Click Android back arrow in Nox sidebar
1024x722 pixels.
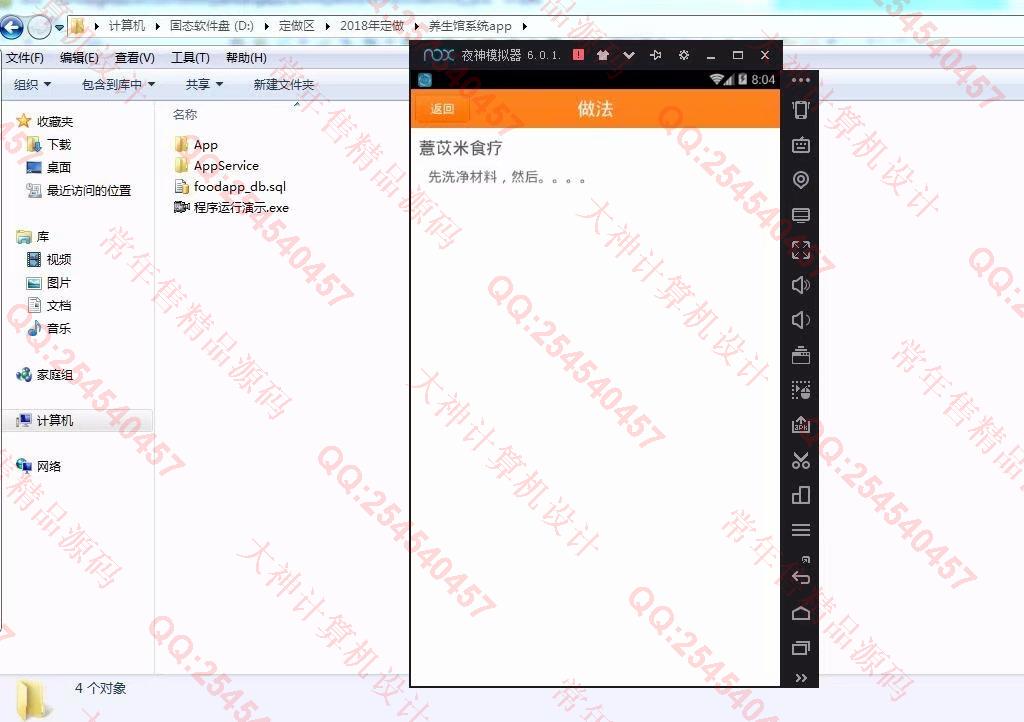pyautogui.click(x=801, y=578)
